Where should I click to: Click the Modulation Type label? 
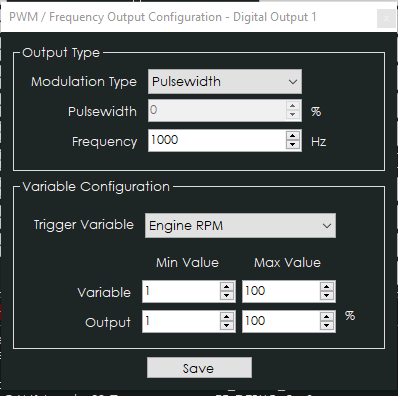(84, 82)
